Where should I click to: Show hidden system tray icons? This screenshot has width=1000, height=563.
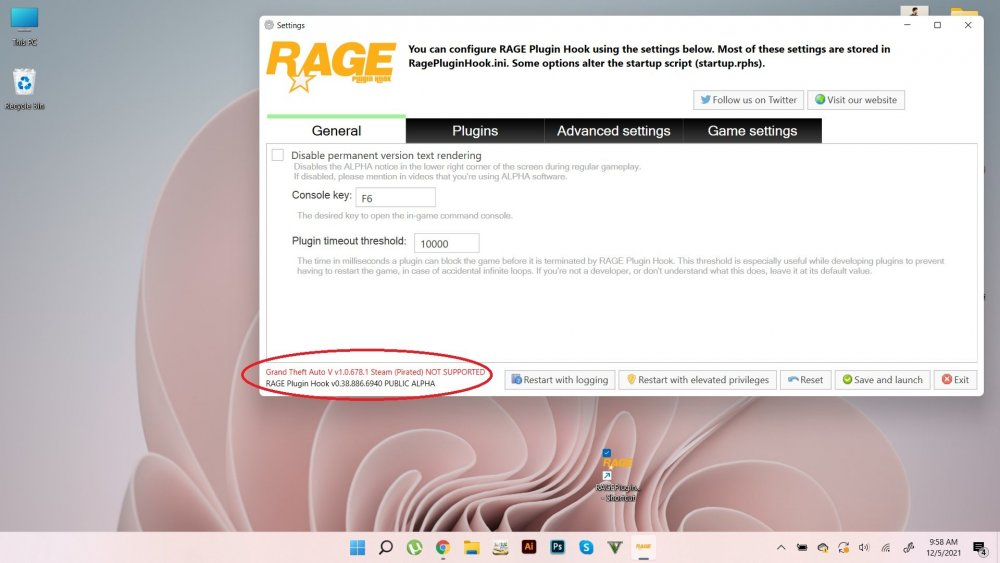click(x=781, y=548)
